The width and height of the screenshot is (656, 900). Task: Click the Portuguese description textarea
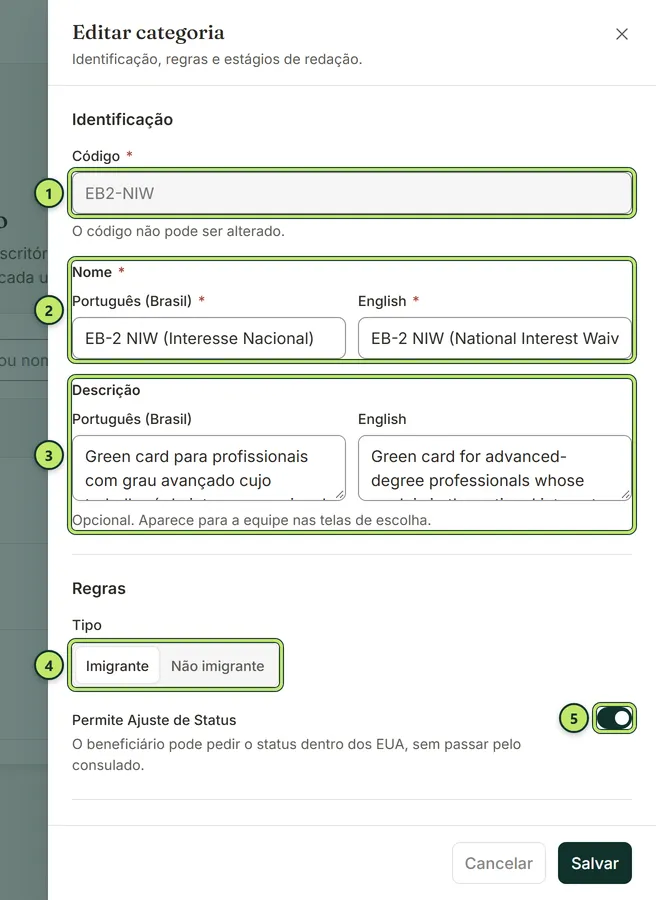coord(209,468)
